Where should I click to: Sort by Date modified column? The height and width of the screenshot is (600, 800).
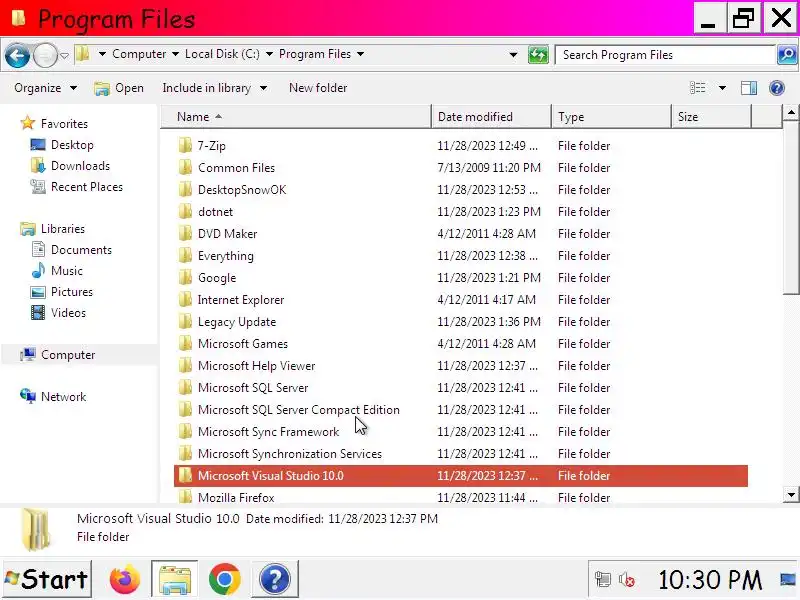point(492,117)
